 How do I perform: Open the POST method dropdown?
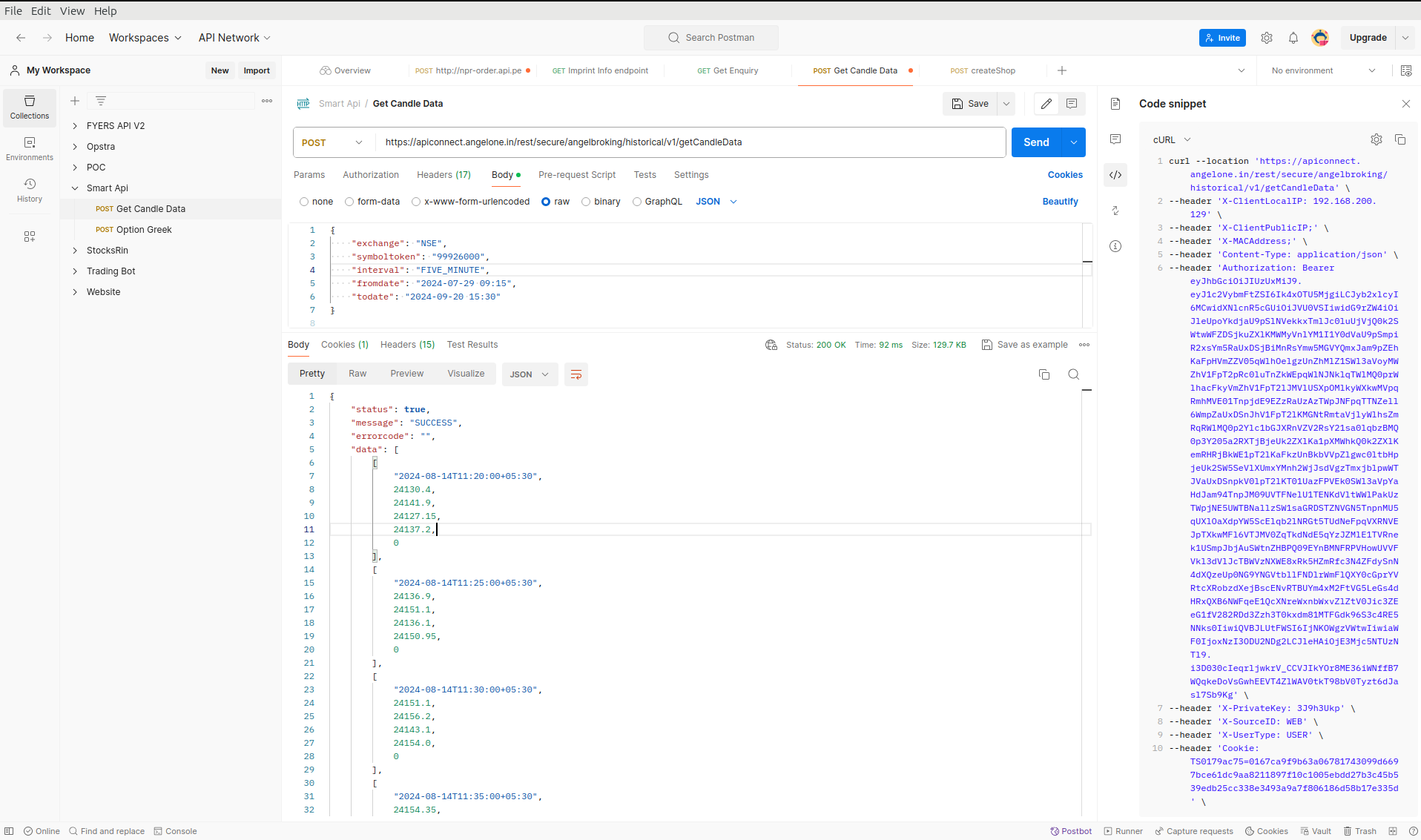point(333,142)
